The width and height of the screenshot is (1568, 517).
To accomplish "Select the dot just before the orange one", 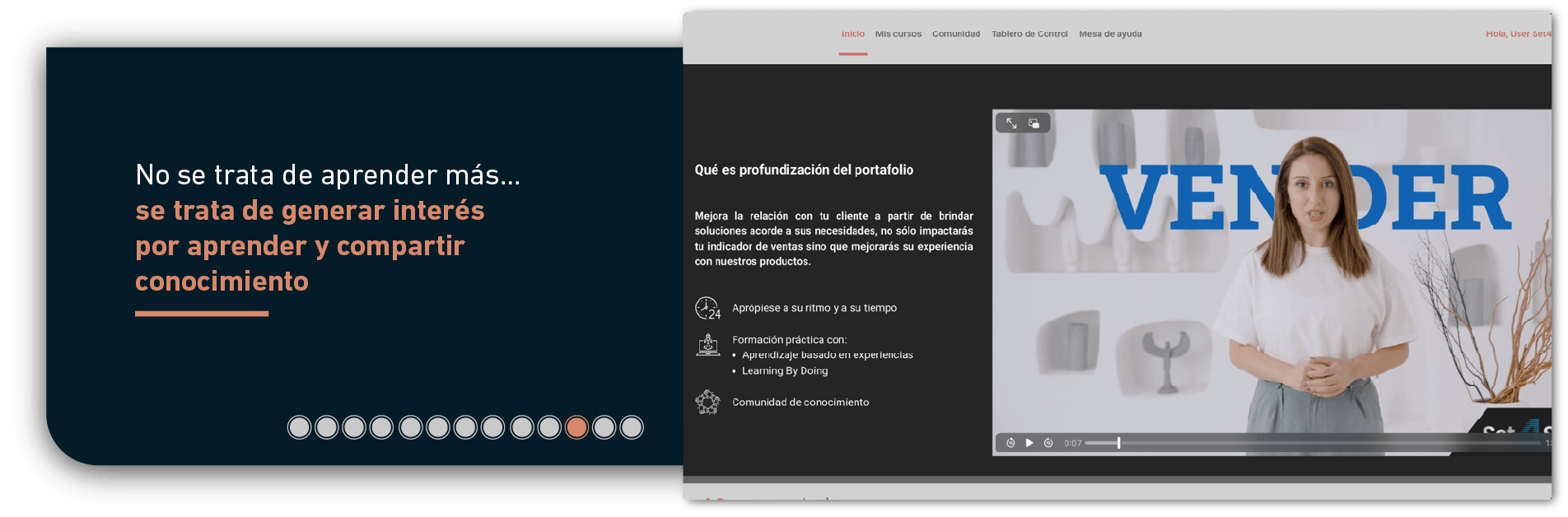I will coord(549,427).
